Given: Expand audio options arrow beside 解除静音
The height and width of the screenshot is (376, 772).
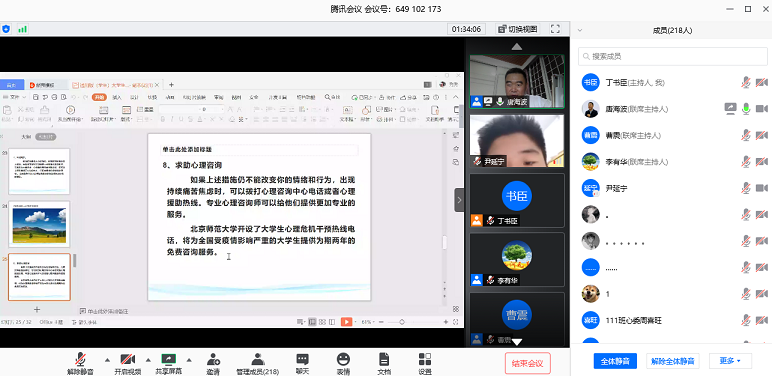Looking at the screenshot, I should tap(107, 360).
